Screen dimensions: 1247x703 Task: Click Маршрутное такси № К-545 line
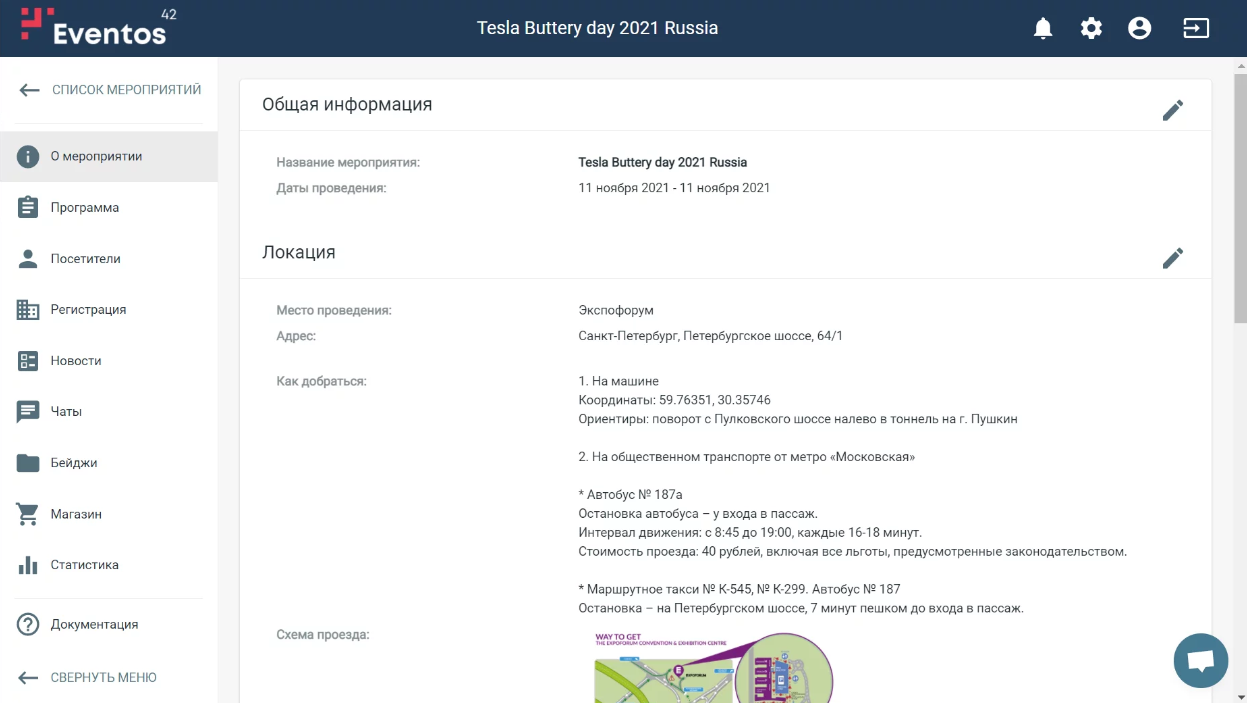[x=740, y=589]
